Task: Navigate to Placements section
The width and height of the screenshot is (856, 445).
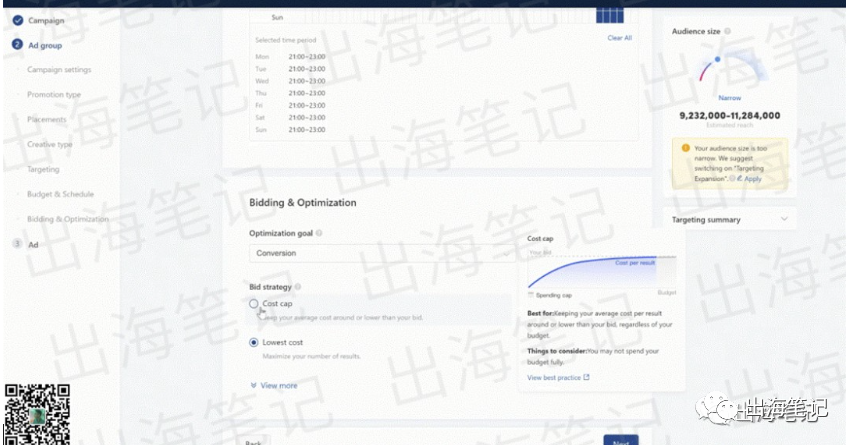Action: (x=47, y=119)
